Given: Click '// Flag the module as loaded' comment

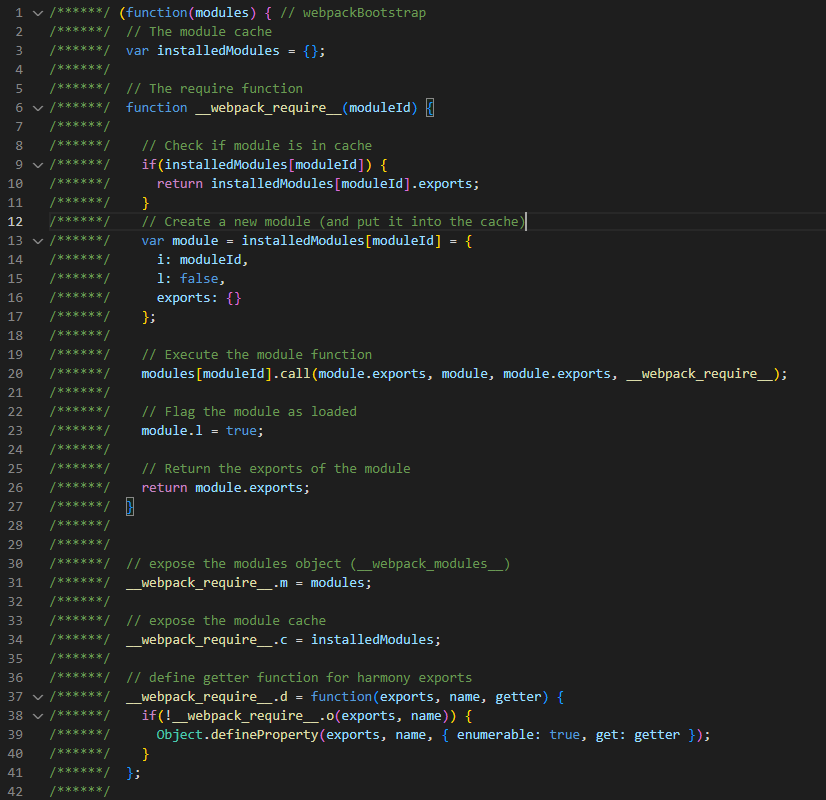Looking at the screenshot, I should point(249,412).
